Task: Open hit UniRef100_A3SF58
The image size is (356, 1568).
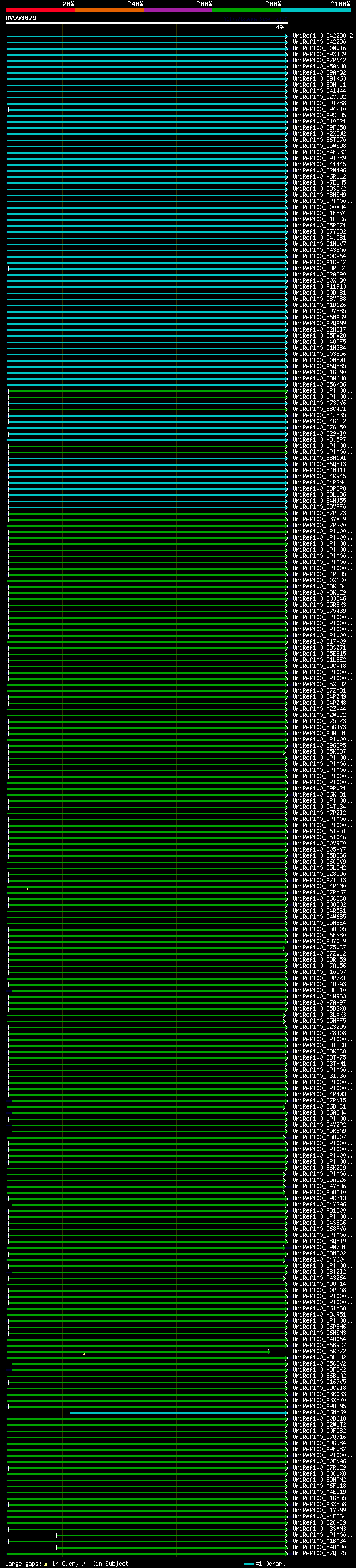Action: [x=319, y=1504]
